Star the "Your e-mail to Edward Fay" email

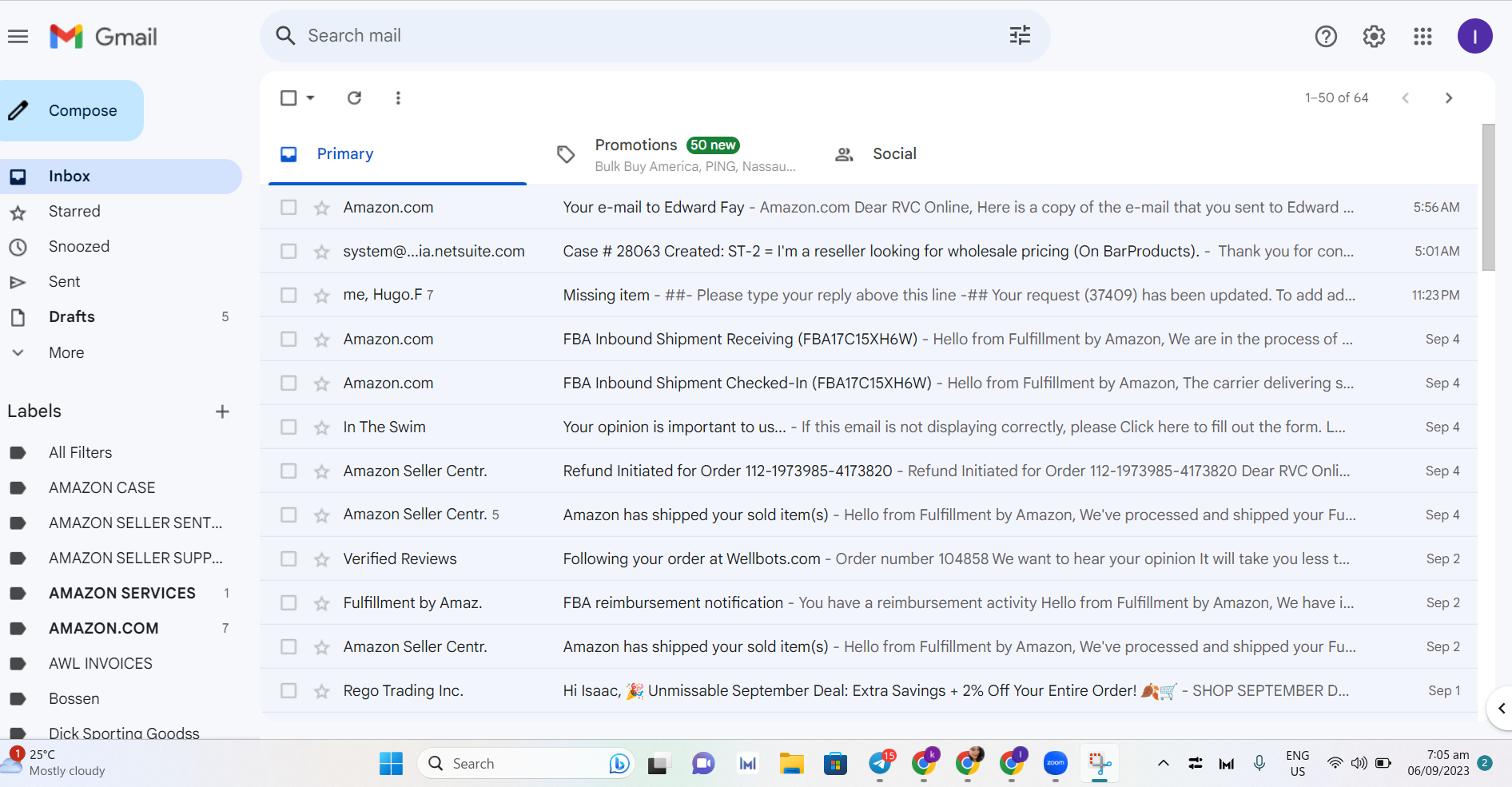pyautogui.click(x=322, y=208)
